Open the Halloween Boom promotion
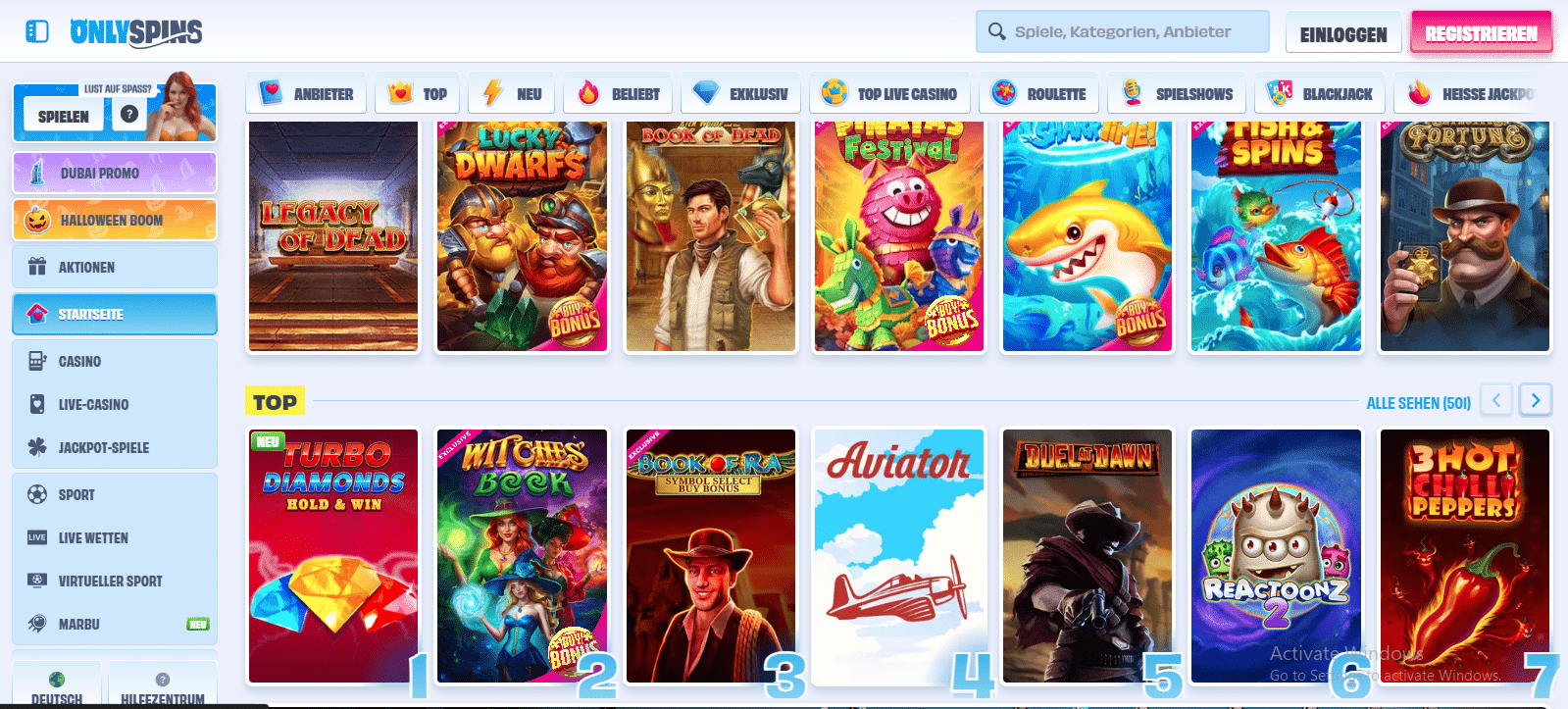Screen dimensions: 1568x709 (x=115, y=220)
